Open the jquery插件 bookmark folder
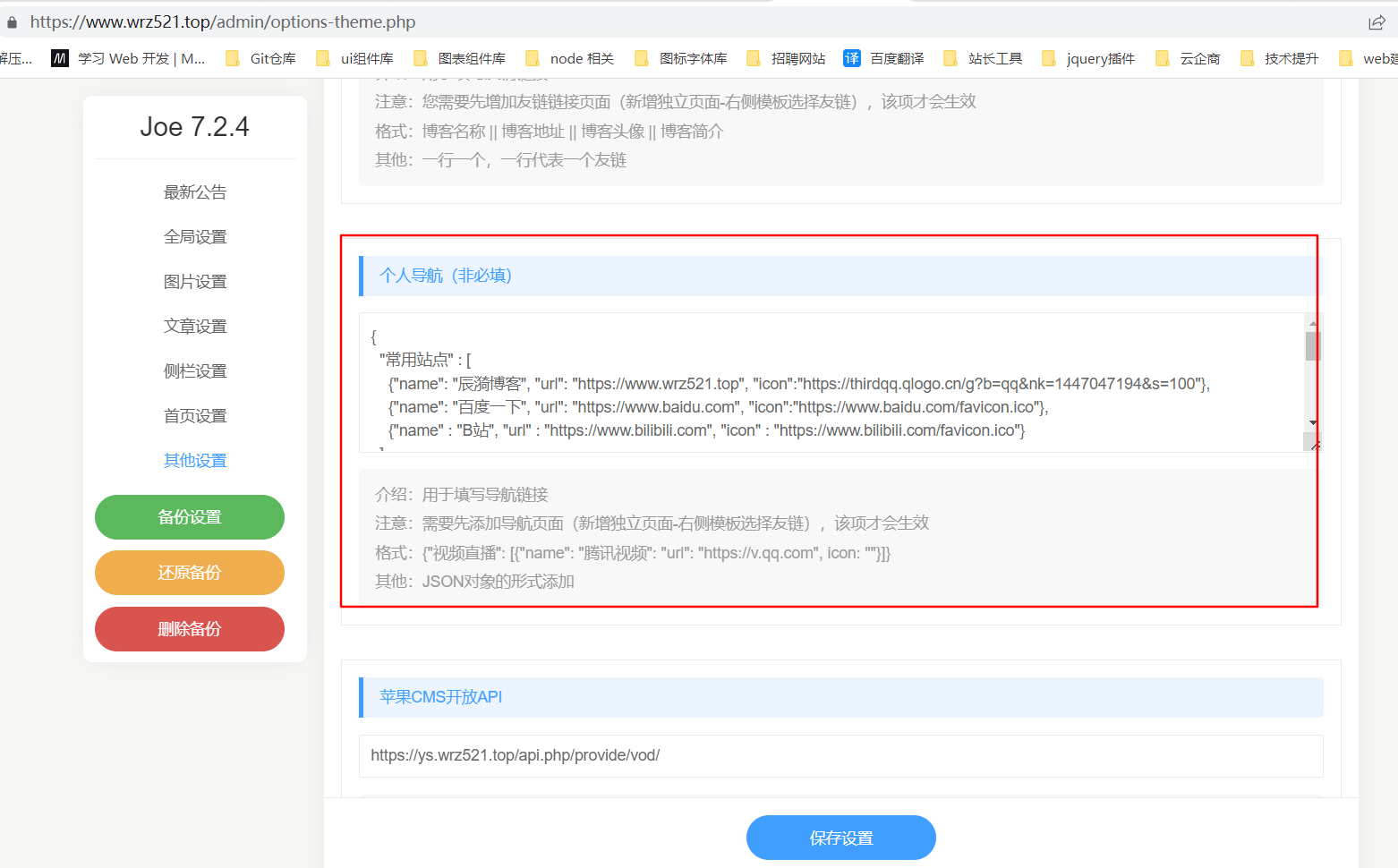The width and height of the screenshot is (1398, 868). (x=1088, y=58)
